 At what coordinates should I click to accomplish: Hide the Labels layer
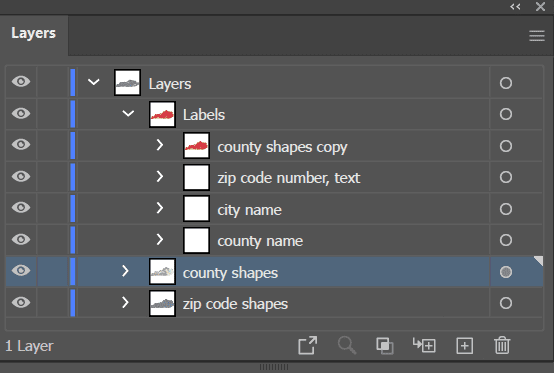[21, 114]
